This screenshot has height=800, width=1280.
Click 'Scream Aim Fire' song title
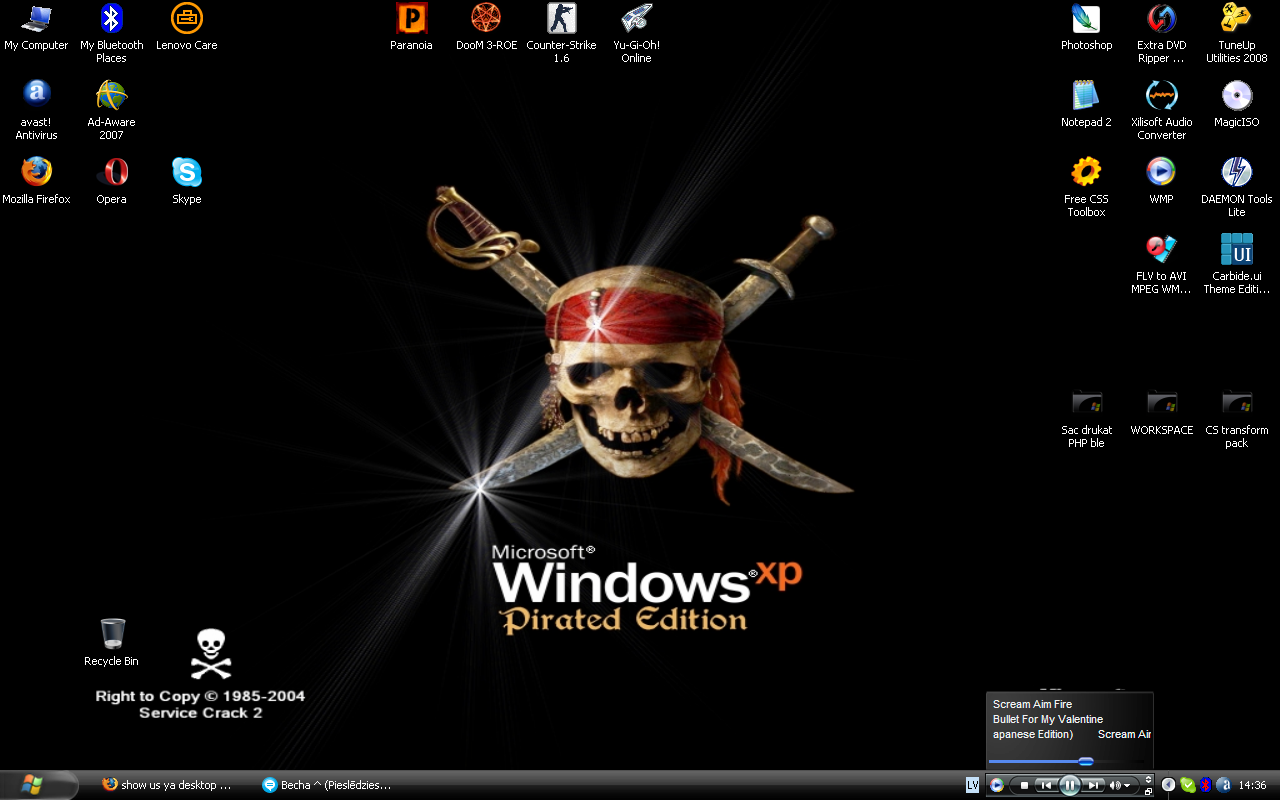pyautogui.click(x=1032, y=704)
